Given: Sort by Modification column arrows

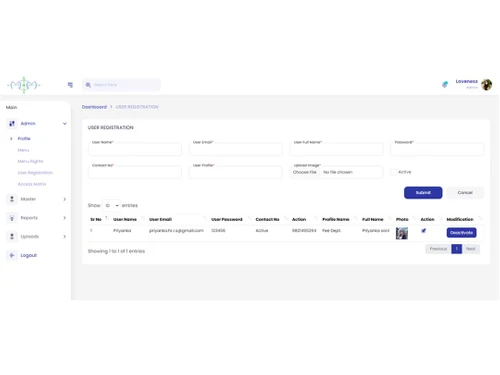Looking at the screenshot, I should click(x=480, y=218).
